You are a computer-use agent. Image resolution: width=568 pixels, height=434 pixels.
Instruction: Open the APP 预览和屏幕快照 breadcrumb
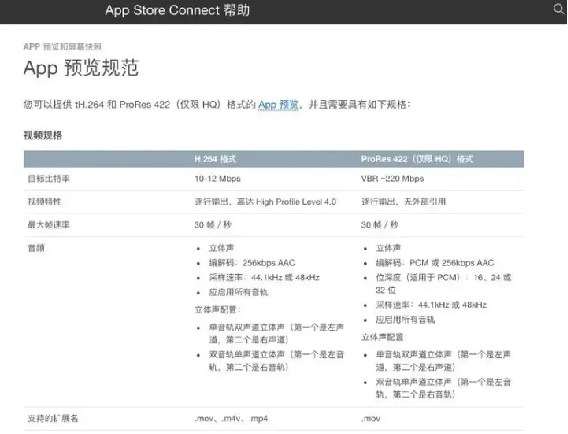point(62,46)
